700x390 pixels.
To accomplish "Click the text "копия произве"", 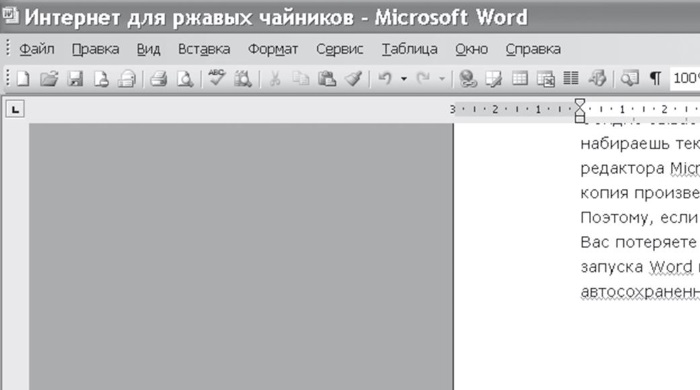I will point(640,193).
